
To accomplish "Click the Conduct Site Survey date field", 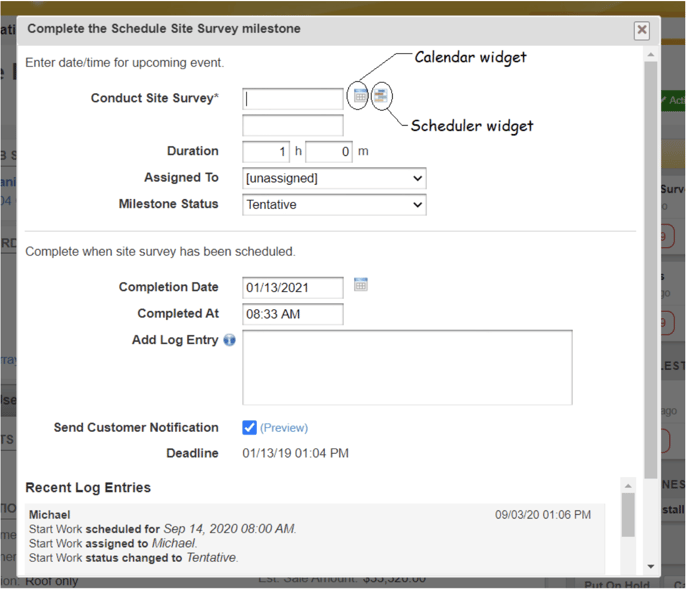I will click(x=293, y=99).
